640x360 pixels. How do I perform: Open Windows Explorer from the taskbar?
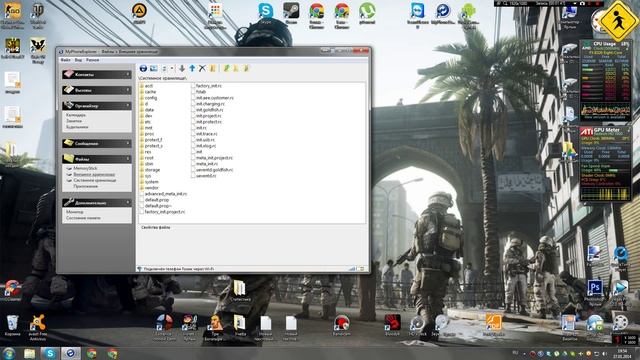point(29,353)
